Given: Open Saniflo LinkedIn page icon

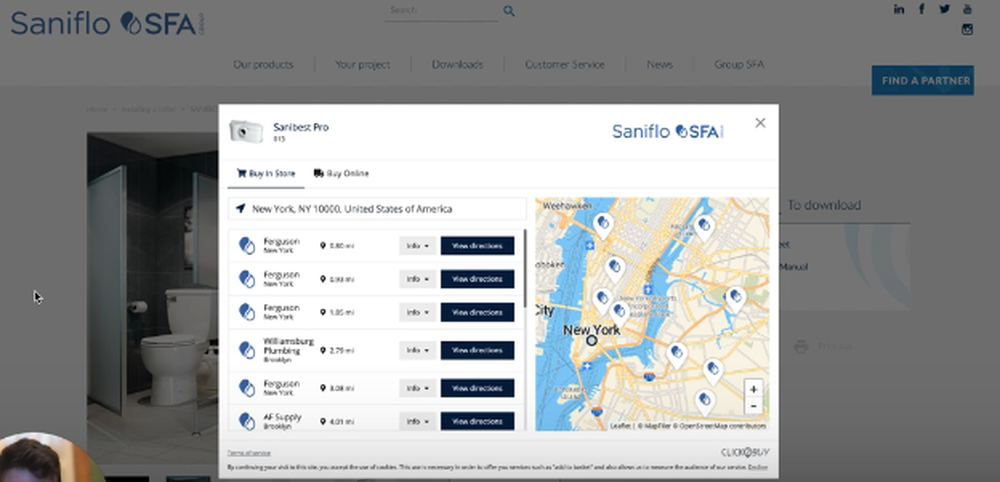Looking at the screenshot, I should (x=899, y=9).
